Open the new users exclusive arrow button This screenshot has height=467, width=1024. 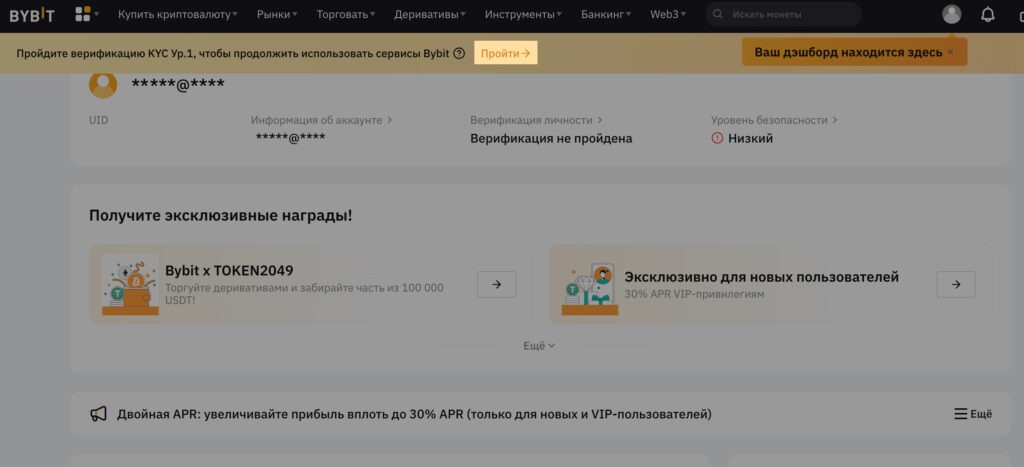[x=956, y=284]
